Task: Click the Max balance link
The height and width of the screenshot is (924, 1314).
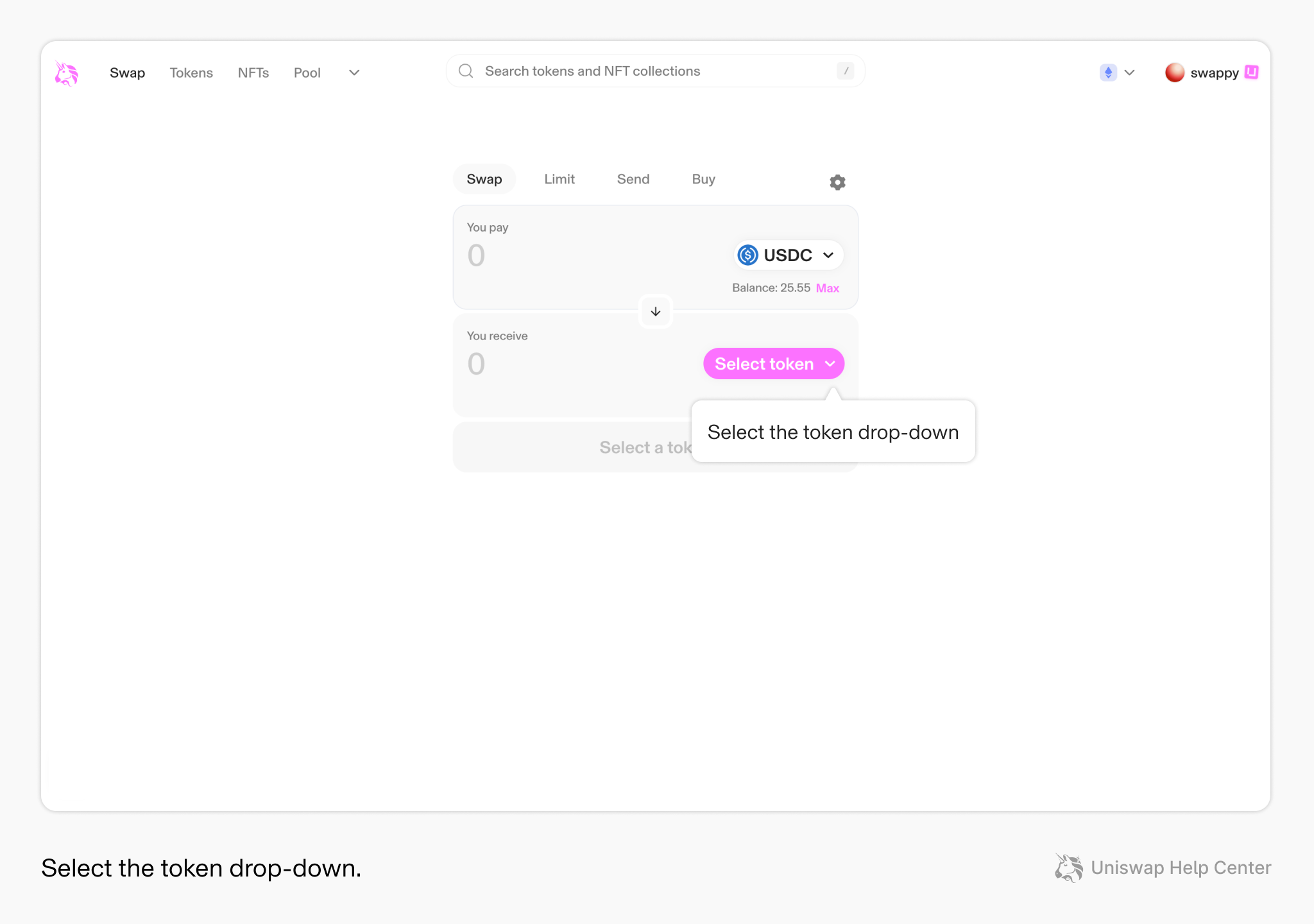Action: click(827, 288)
